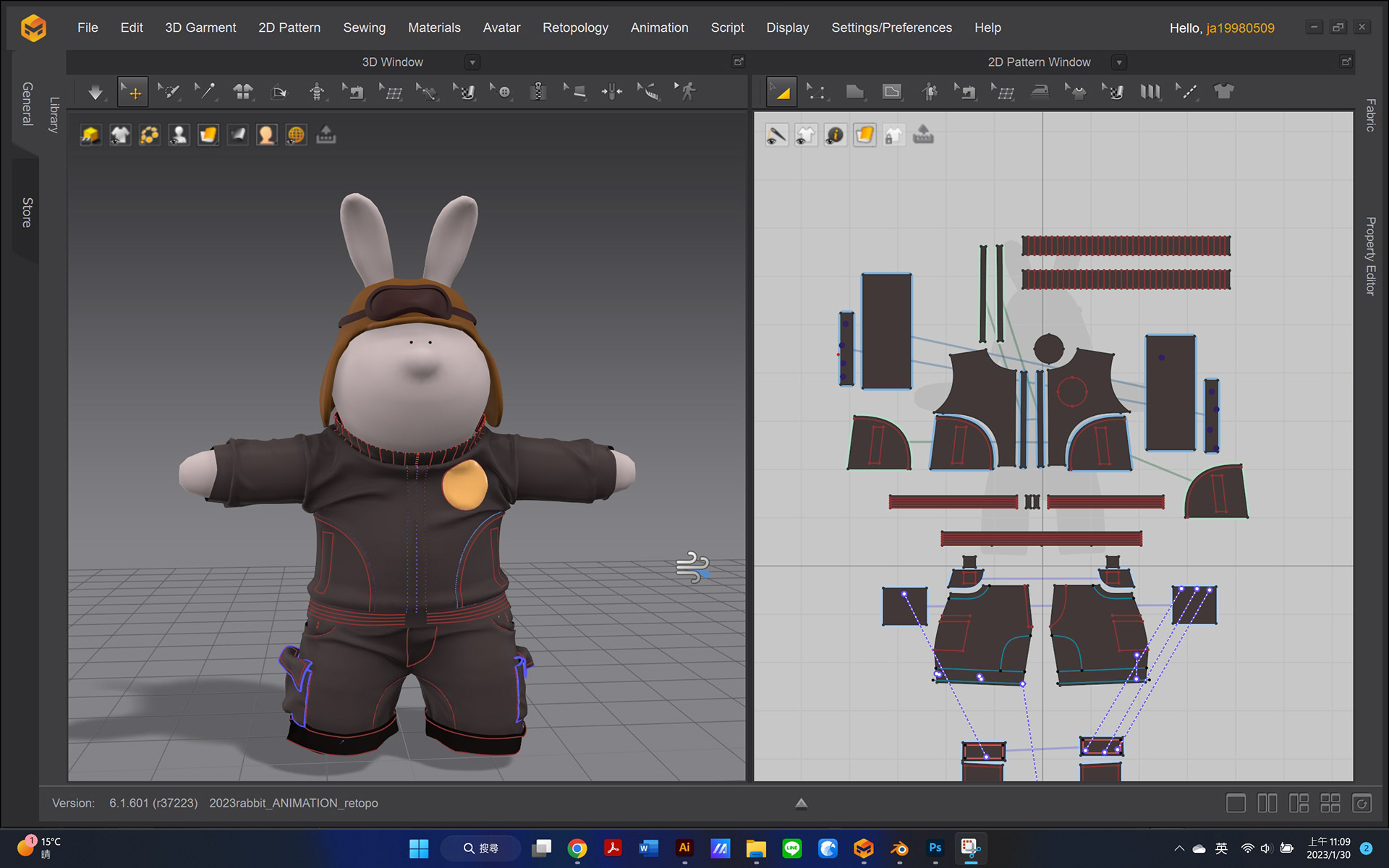
Task: Toggle Show Pattern visibility in 2D window
Action: tap(806, 135)
